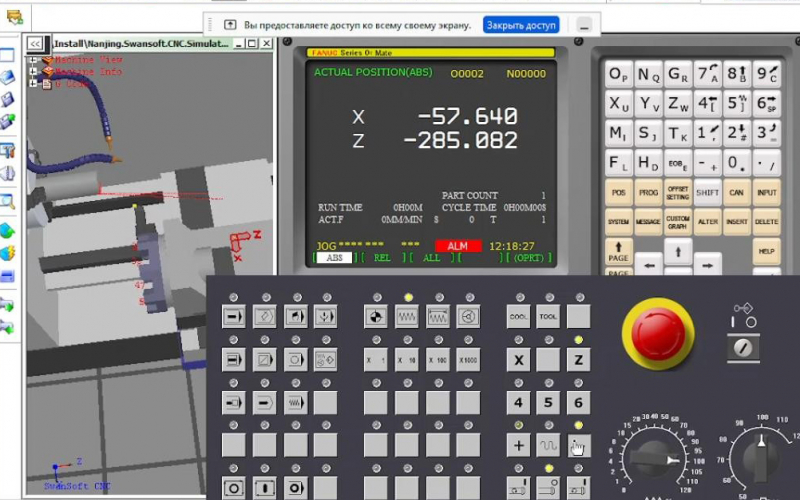Expand the Machine Info tree node

pos(33,71)
